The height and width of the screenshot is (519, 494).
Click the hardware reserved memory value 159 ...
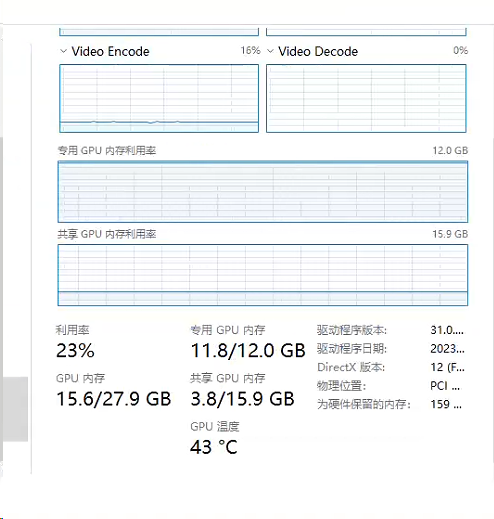click(446, 405)
